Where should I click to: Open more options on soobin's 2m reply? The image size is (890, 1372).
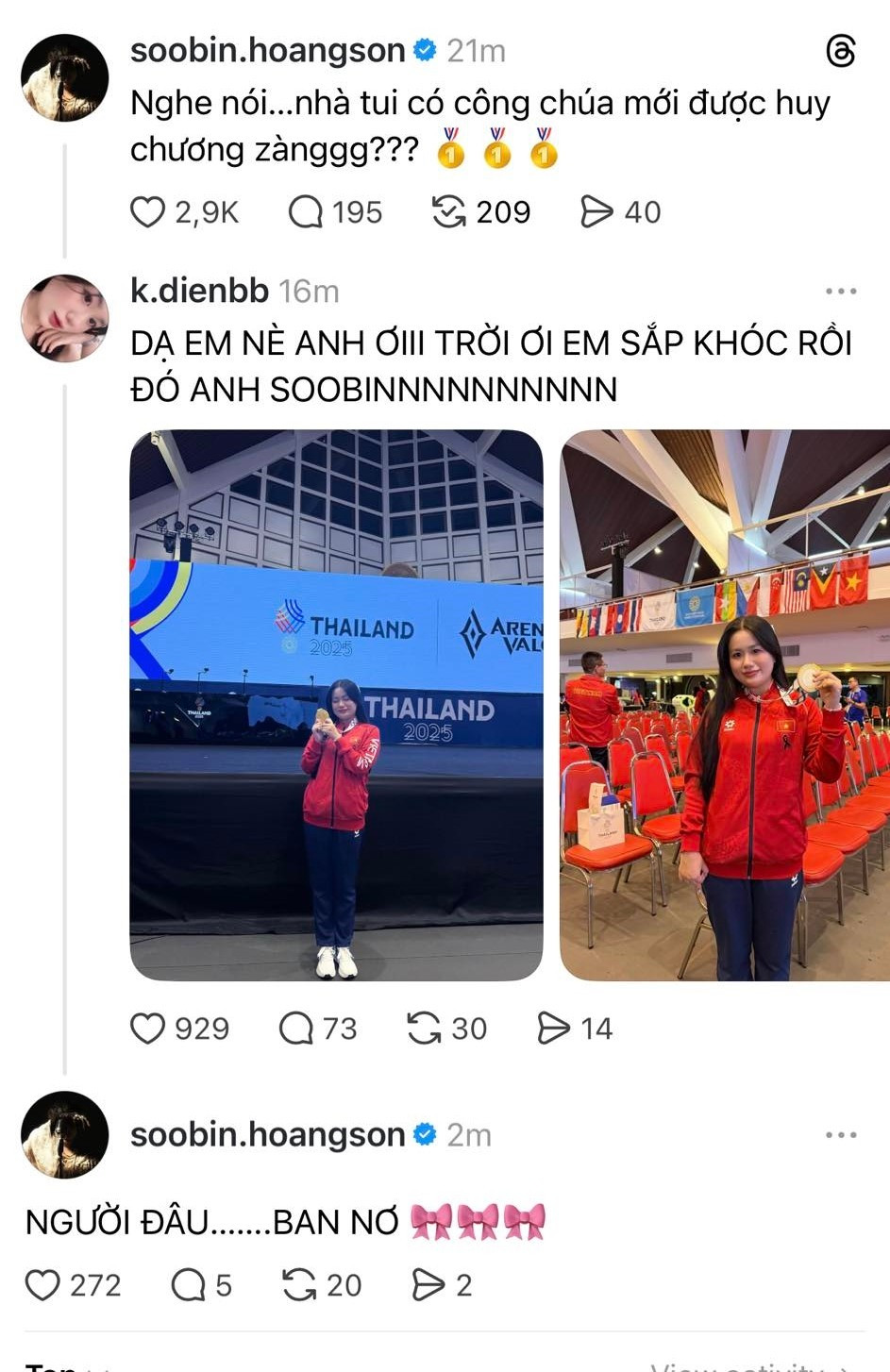click(840, 1134)
